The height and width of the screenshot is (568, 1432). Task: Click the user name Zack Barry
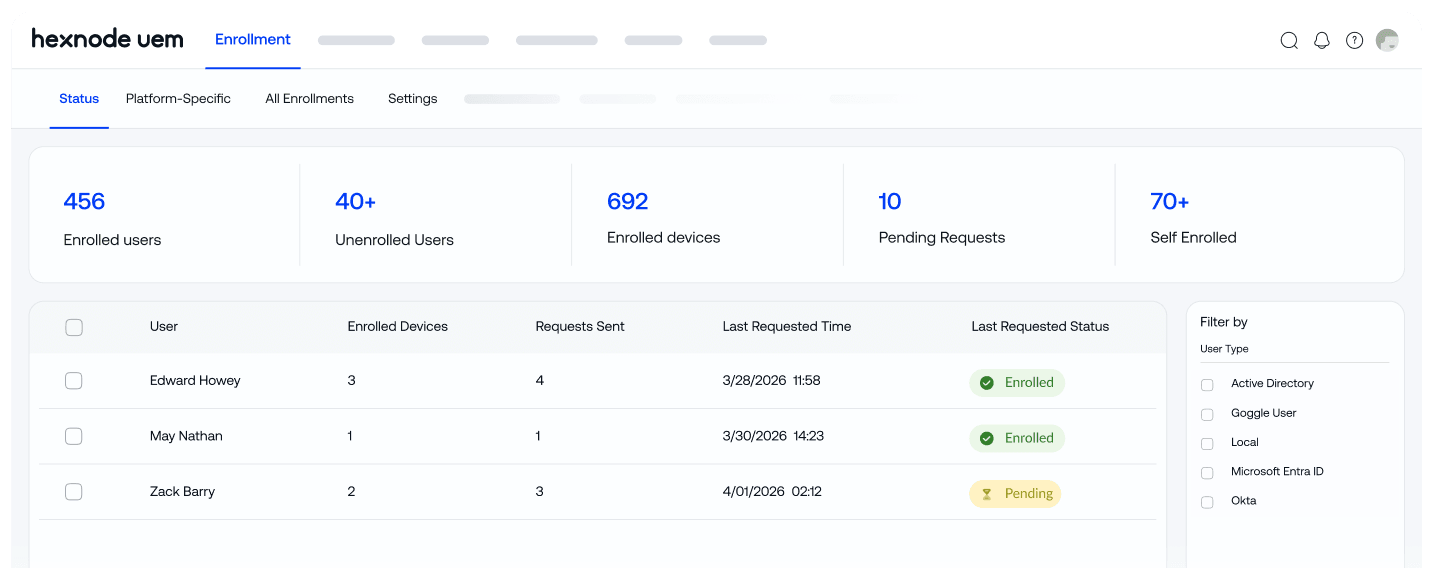click(182, 491)
